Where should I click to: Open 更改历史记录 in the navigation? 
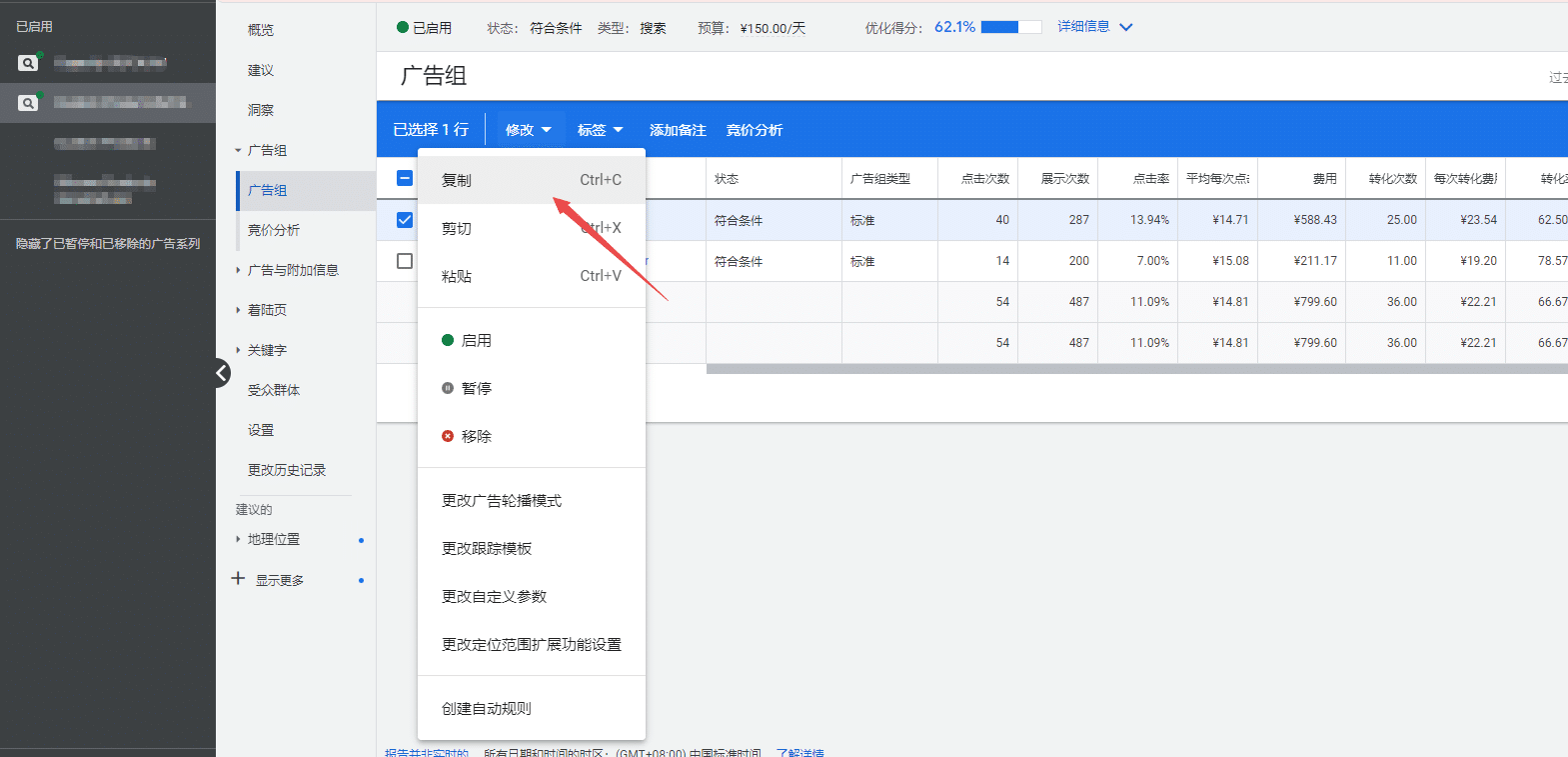pos(287,470)
